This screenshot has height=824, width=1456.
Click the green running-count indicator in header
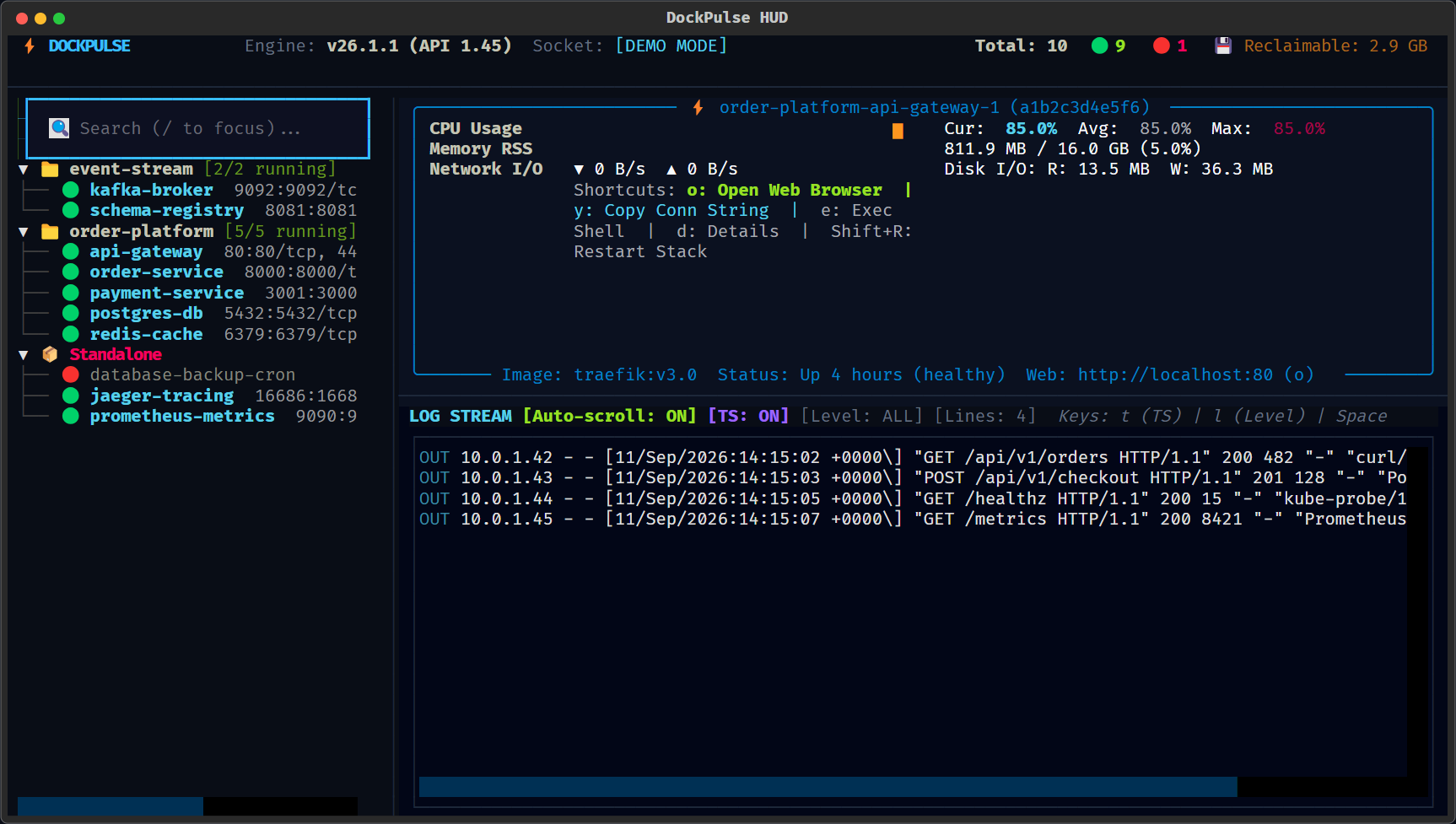coord(1108,46)
